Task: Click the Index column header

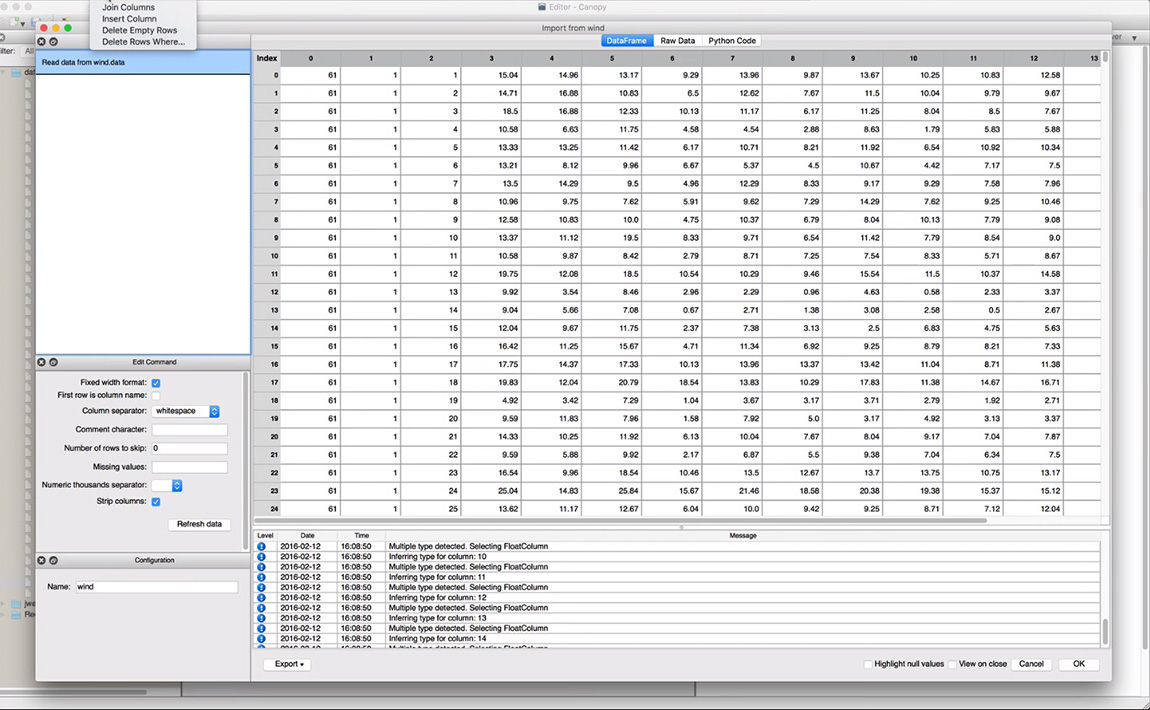Action: point(267,58)
